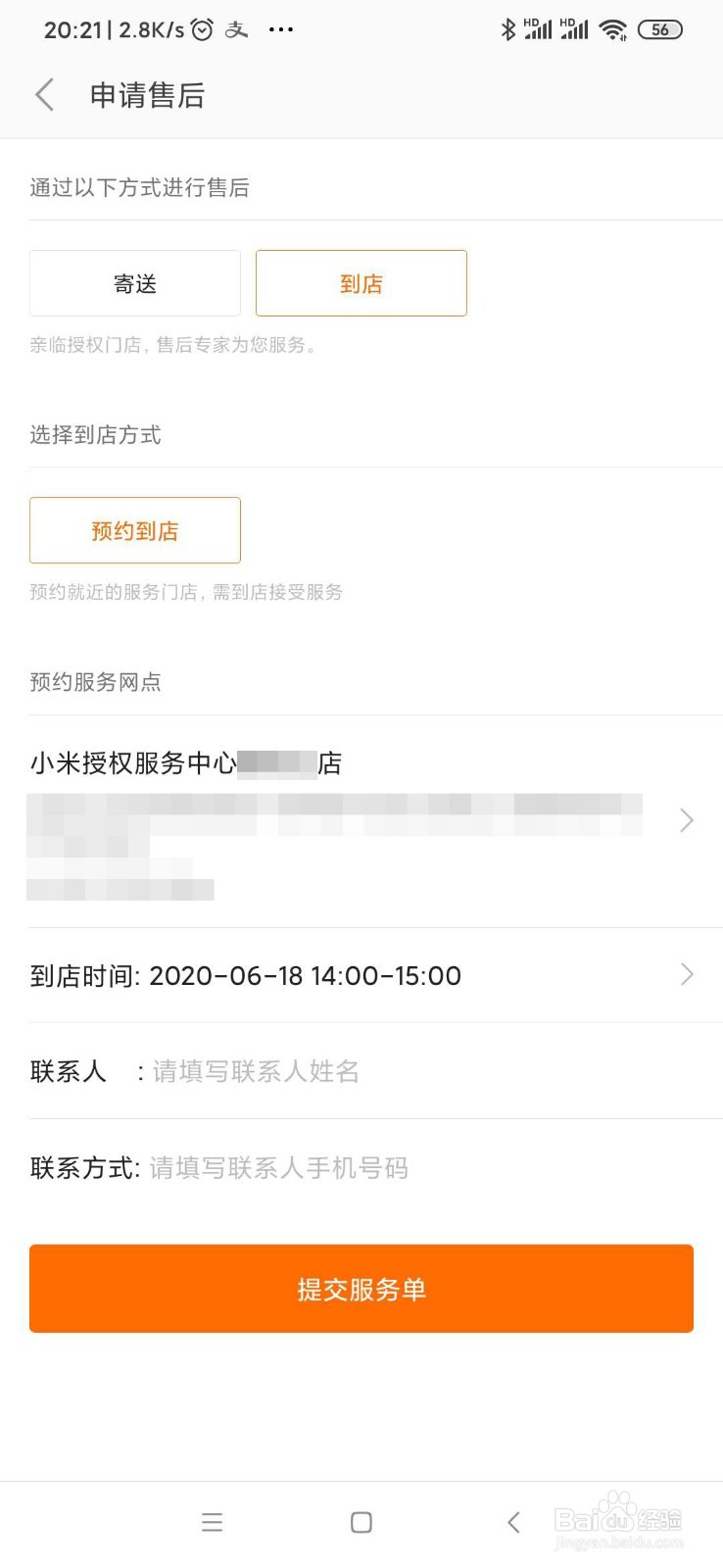Image resolution: width=723 pixels, height=1568 pixels.
Task: Tap the Bluetooth status icon
Action: pyautogui.click(x=507, y=29)
